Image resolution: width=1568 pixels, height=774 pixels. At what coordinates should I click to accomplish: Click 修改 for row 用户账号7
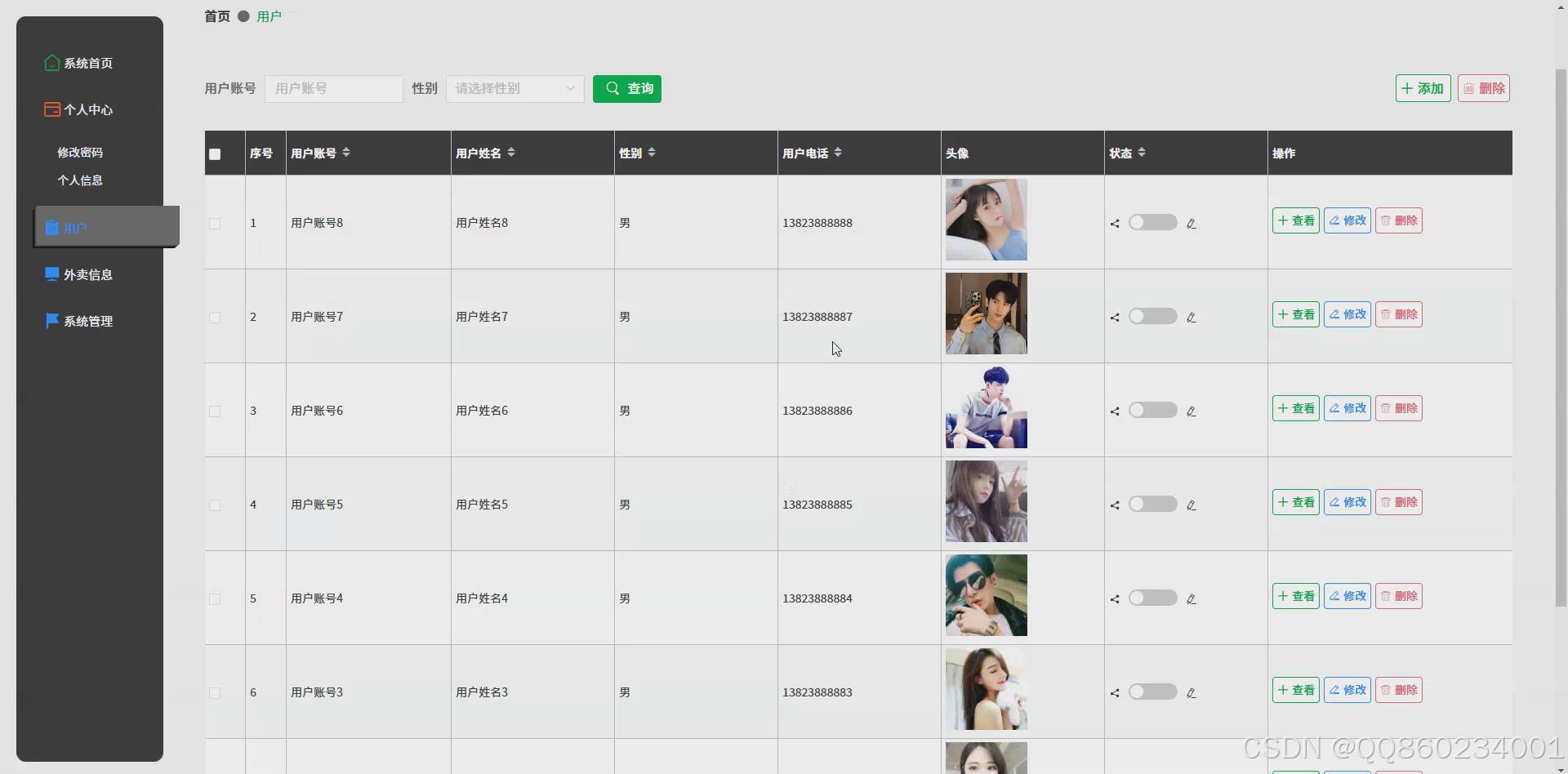1347,314
